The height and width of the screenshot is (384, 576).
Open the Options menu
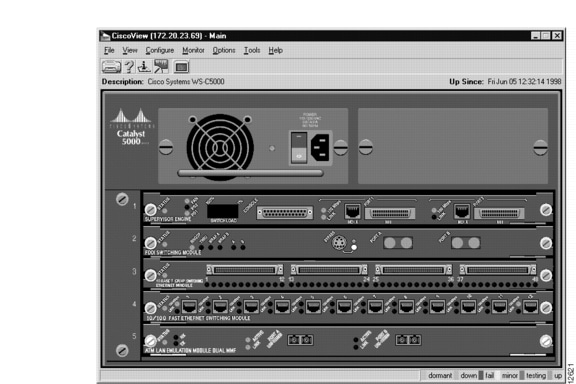pyautogui.click(x=224, y=50)
